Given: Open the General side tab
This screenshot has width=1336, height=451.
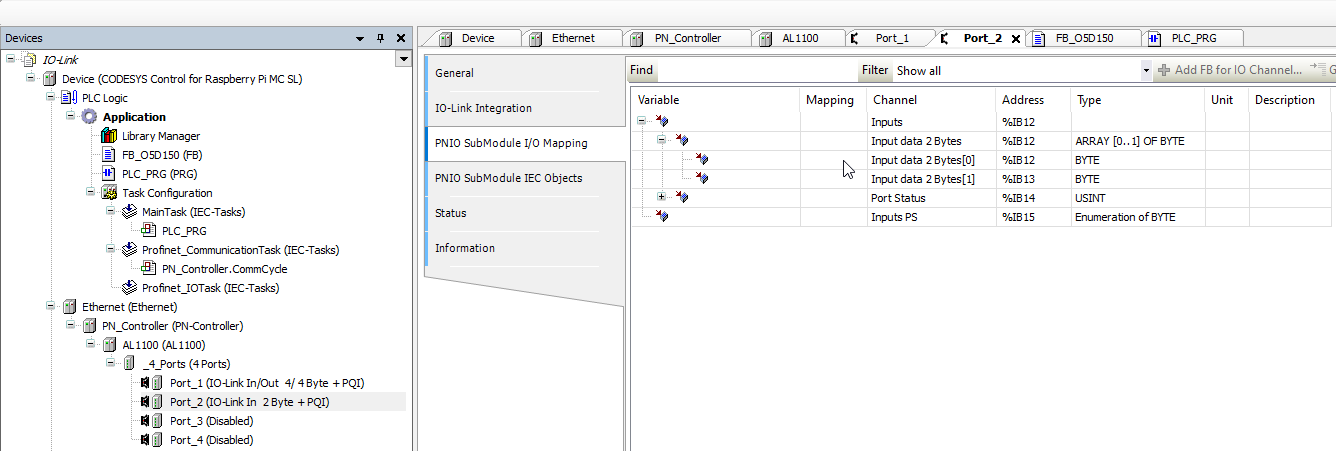Looking at the screenshot, I should 524,73.
